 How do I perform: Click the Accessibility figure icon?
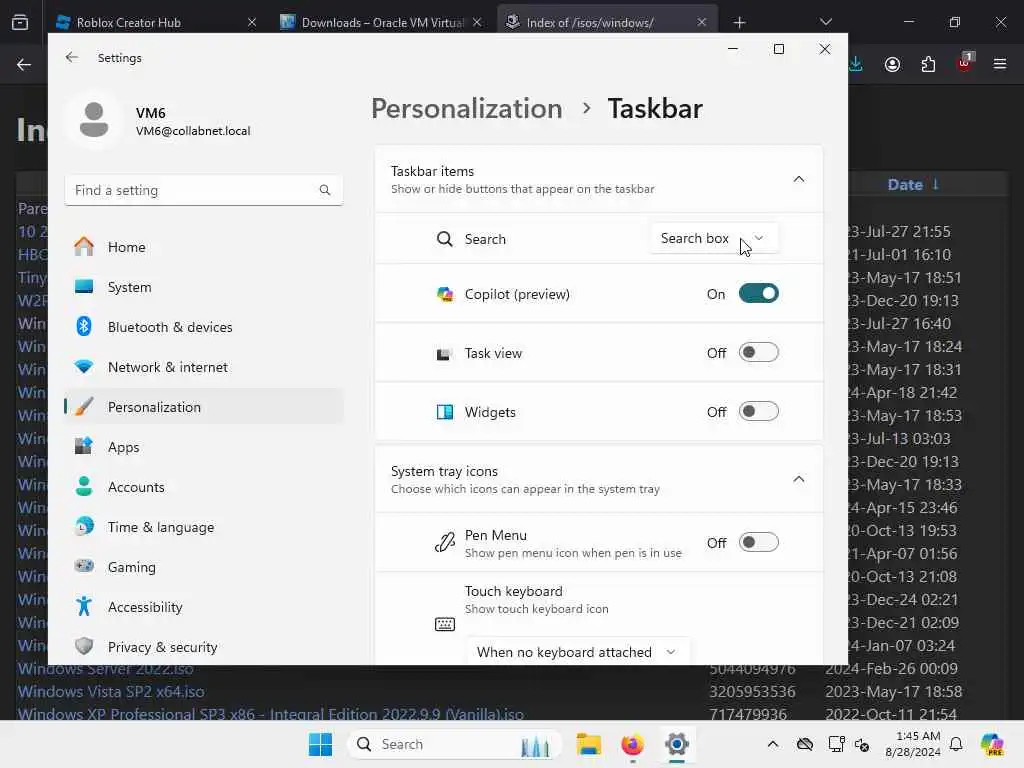tap(84, 606)
